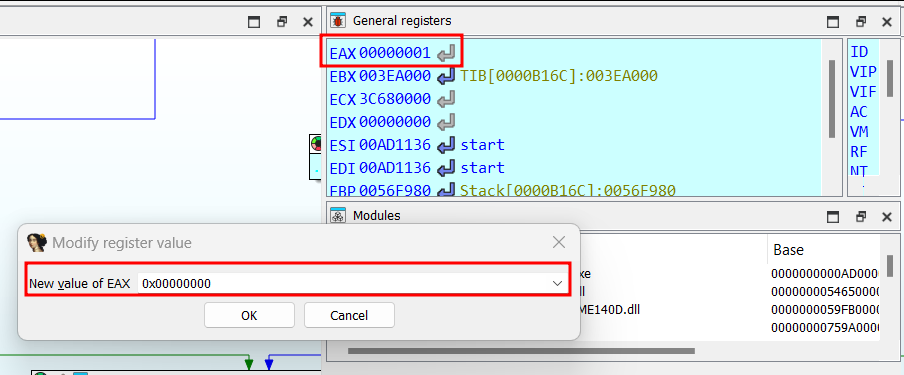
Task: Click the Base column header in Modules
Action: pyautogui.click(x=788, y=250)
